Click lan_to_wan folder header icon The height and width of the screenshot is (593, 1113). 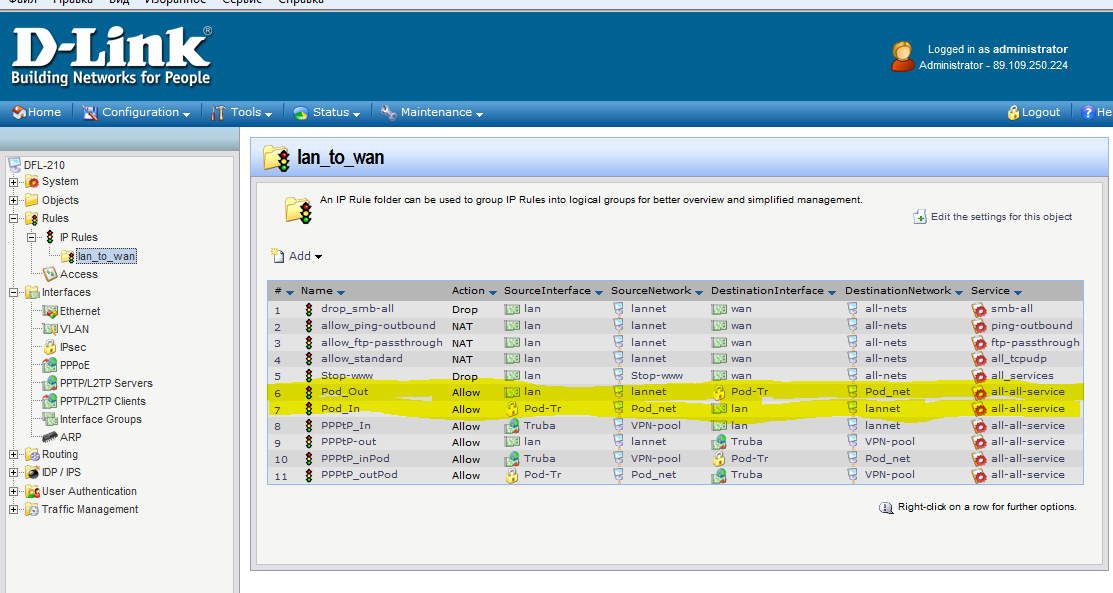pos(277,158)
